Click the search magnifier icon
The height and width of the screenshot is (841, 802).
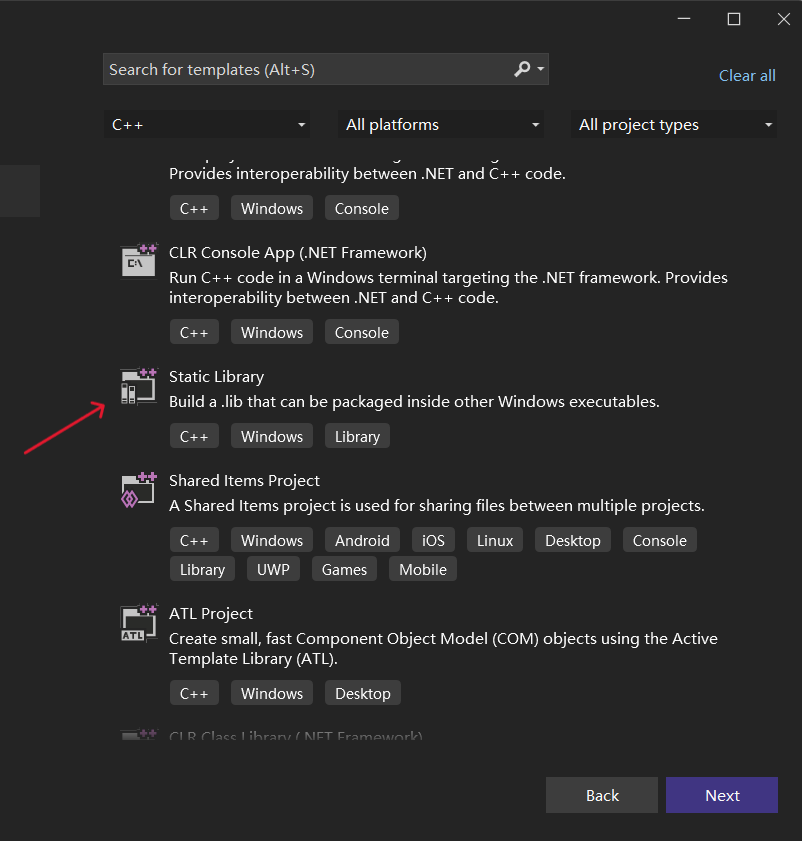click(x=521, y=69)
